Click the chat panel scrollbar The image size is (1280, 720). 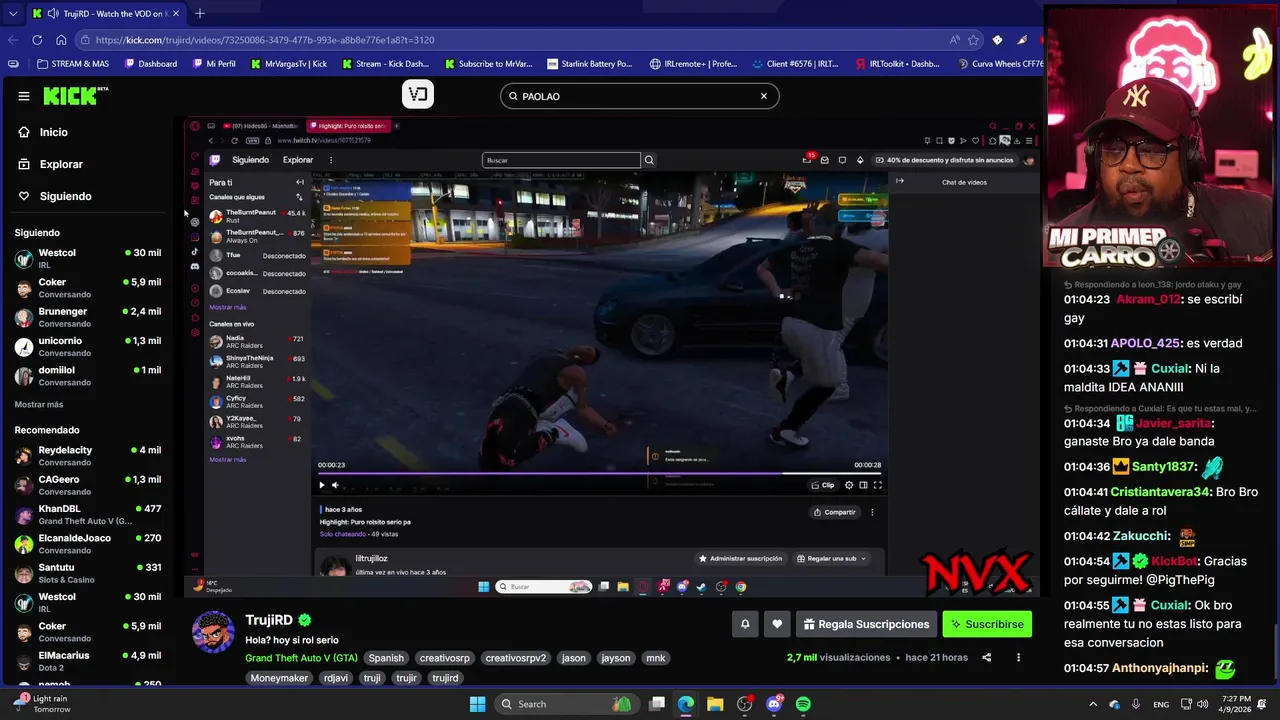coord(1275,650)
